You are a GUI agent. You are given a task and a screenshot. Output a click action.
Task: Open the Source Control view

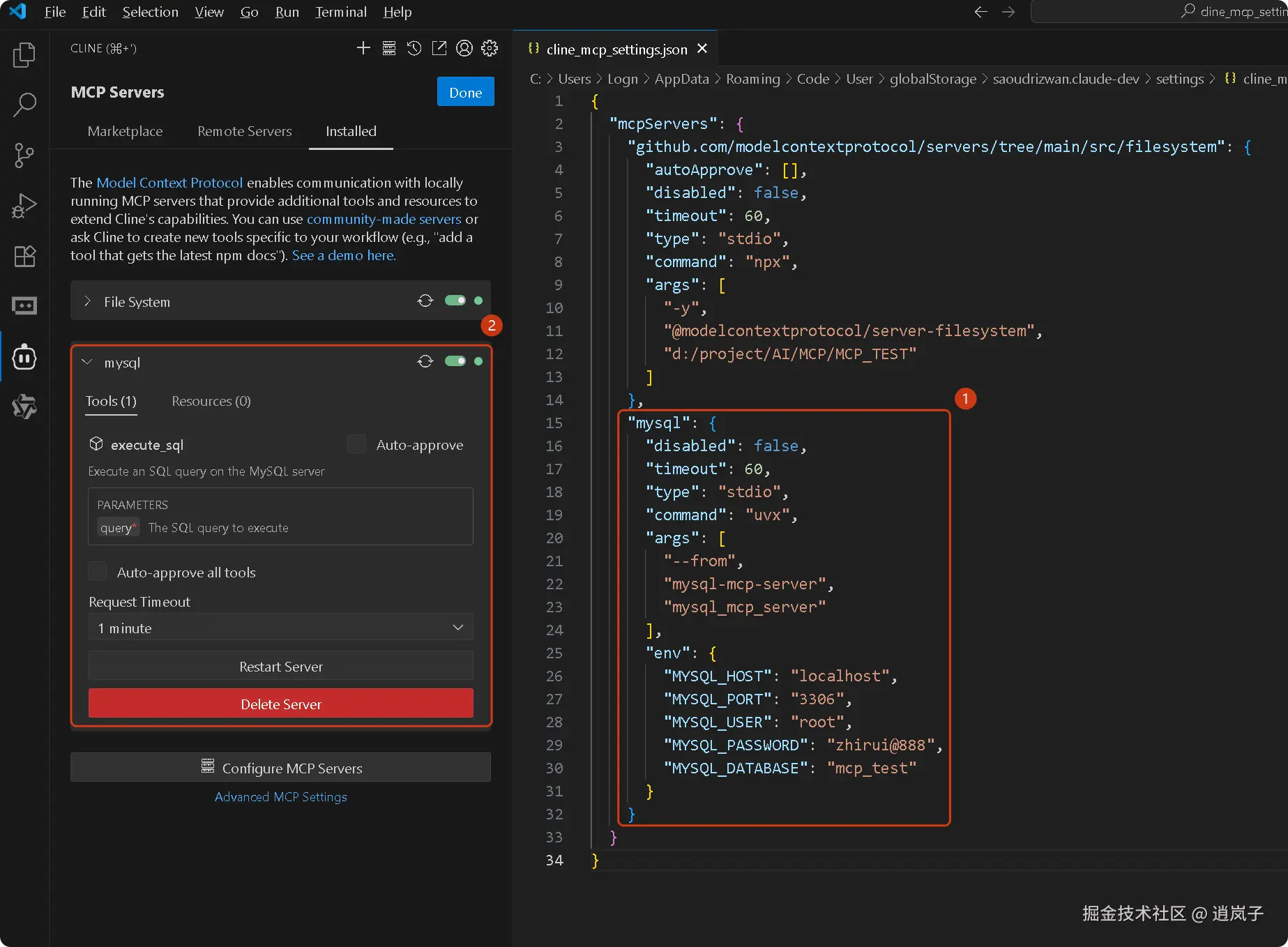(x=24, y=156)
